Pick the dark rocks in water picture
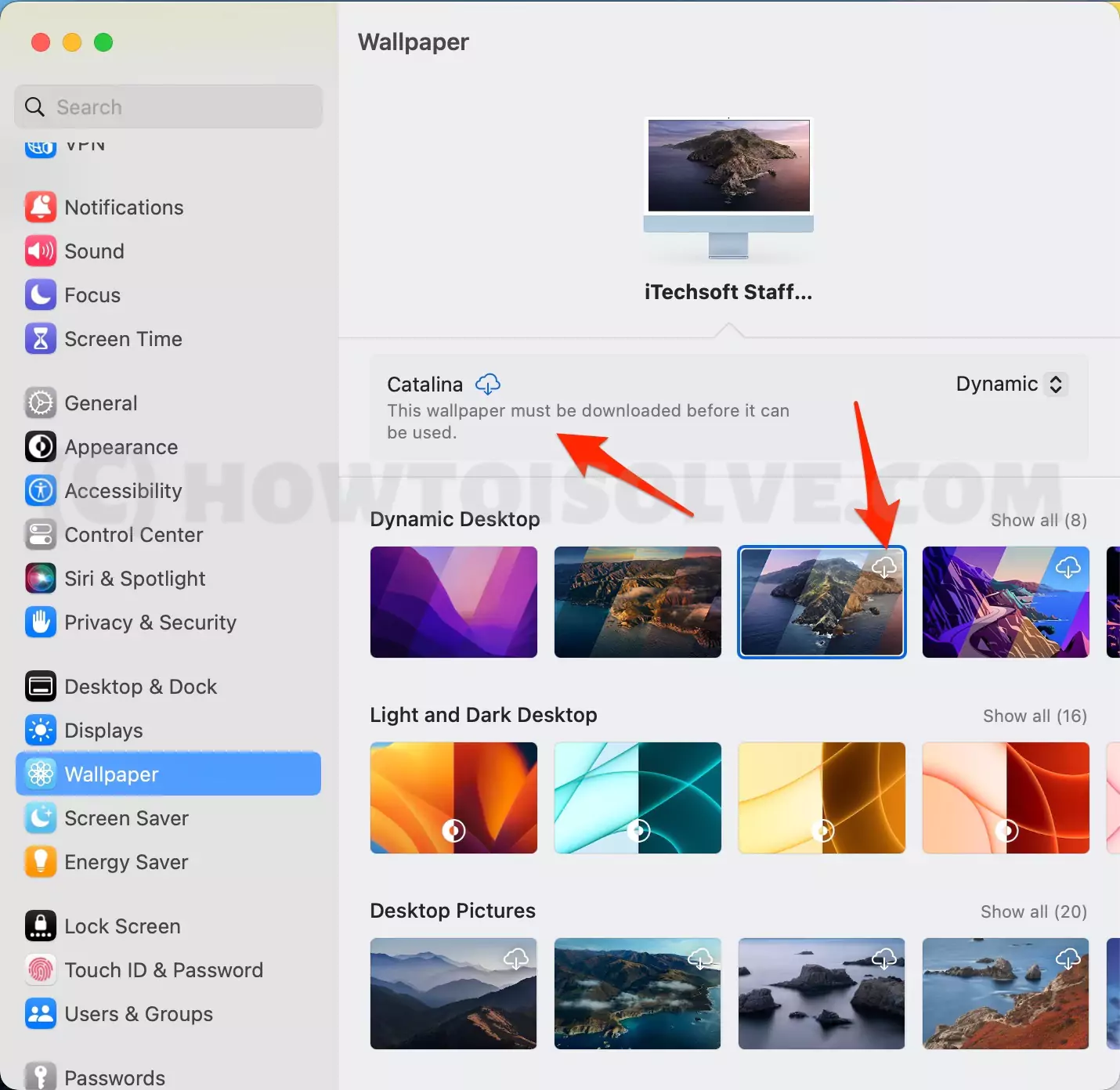Image resolution: width=1120 pixels, height=1090 pixels. pos(822,994)
